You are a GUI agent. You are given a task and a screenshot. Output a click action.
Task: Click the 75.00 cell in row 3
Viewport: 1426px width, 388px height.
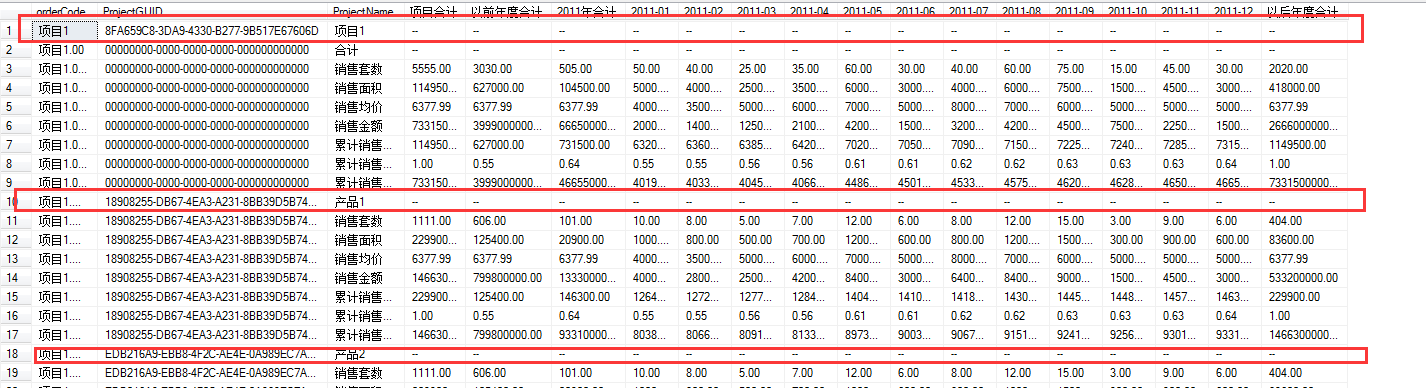pyautogui.click(x=1070, y=69)
